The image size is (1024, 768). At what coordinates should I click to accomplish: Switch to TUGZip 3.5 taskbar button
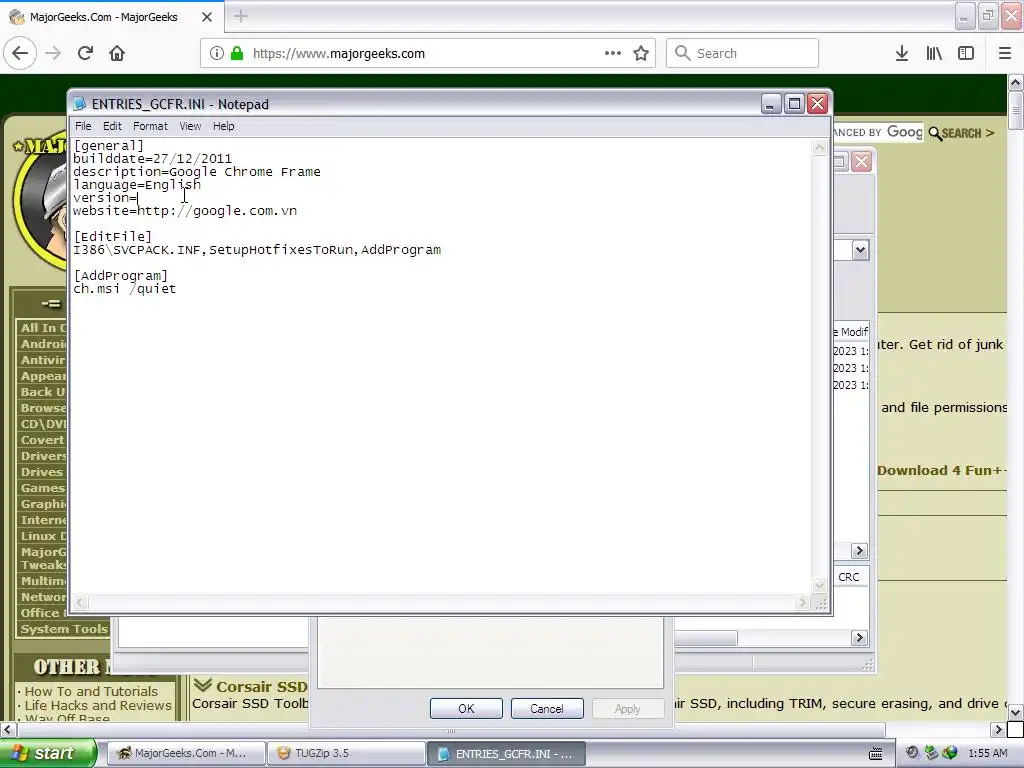click(346, 753)
